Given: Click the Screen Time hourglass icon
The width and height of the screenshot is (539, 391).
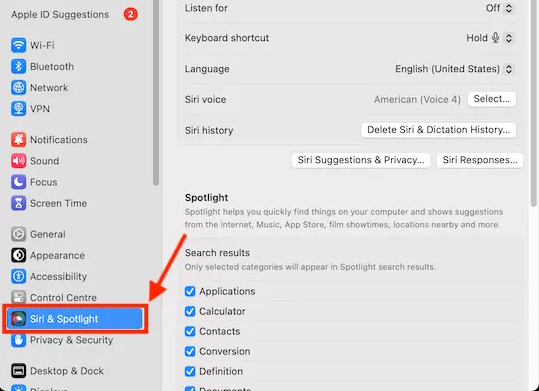Looking at the screenshot, I should 19,203.
